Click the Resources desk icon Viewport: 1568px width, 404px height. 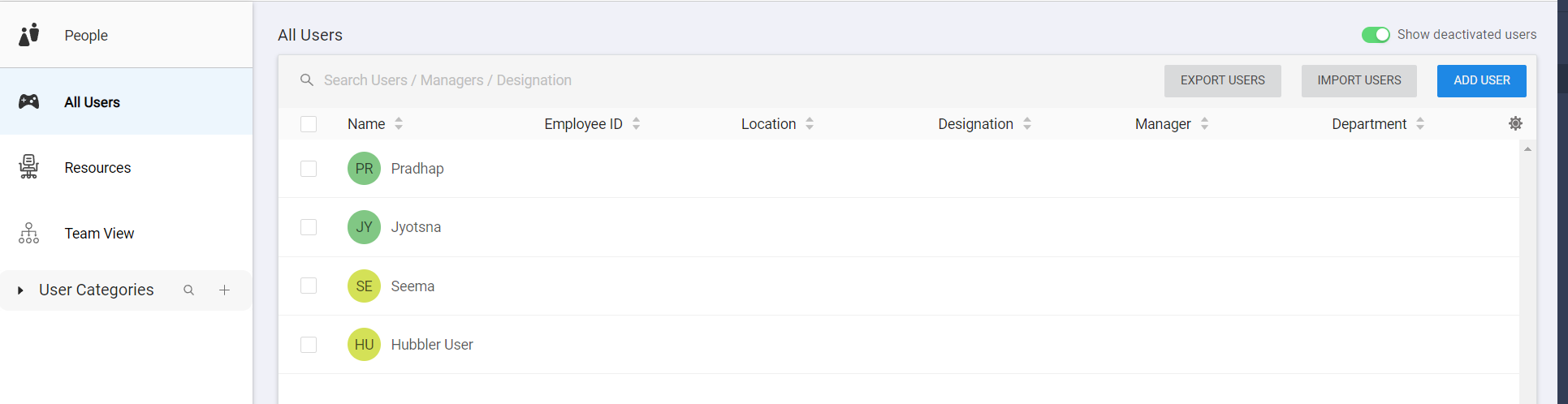click(28, 167)
